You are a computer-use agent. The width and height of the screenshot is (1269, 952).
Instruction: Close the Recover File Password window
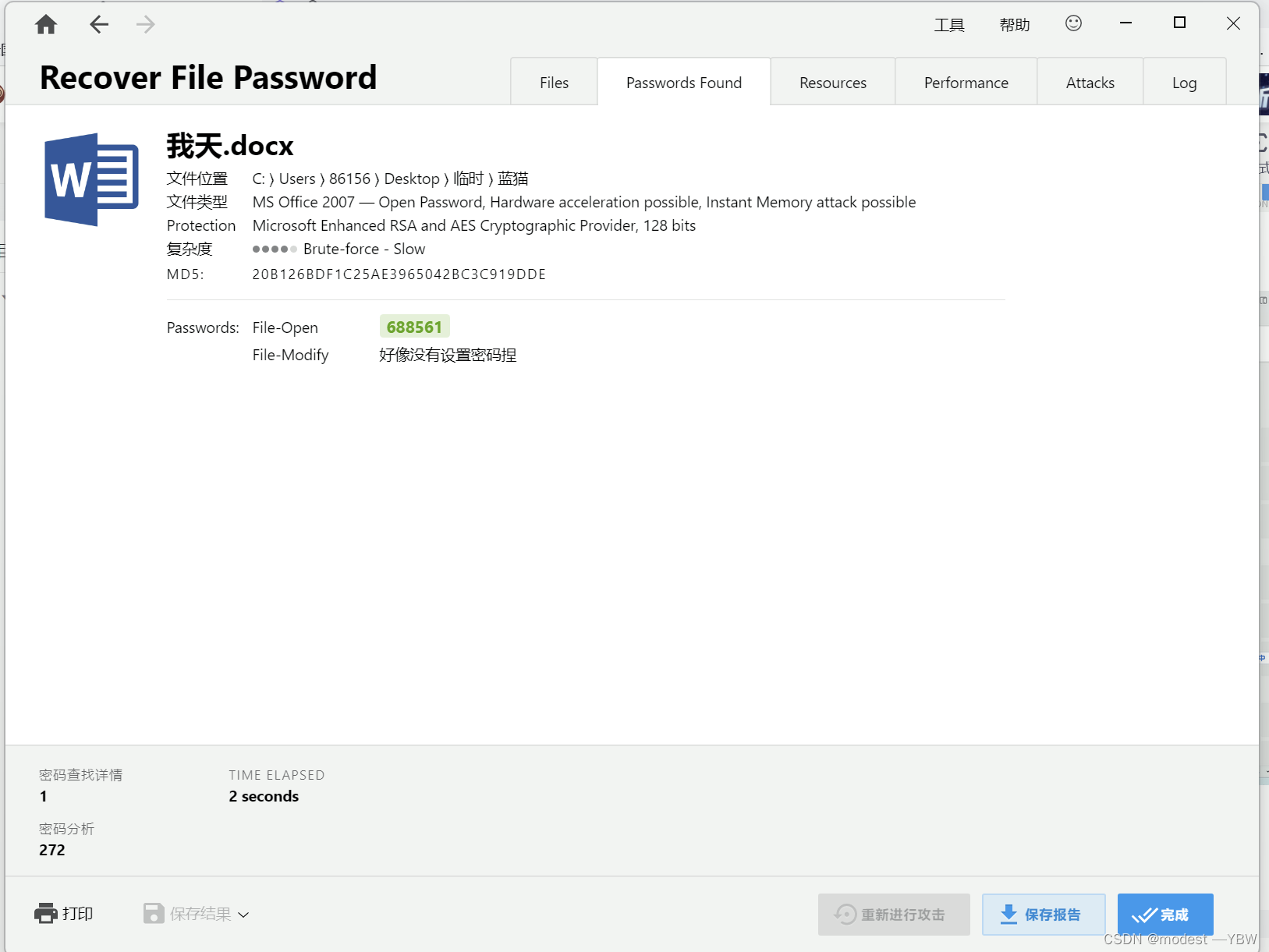1233,23
